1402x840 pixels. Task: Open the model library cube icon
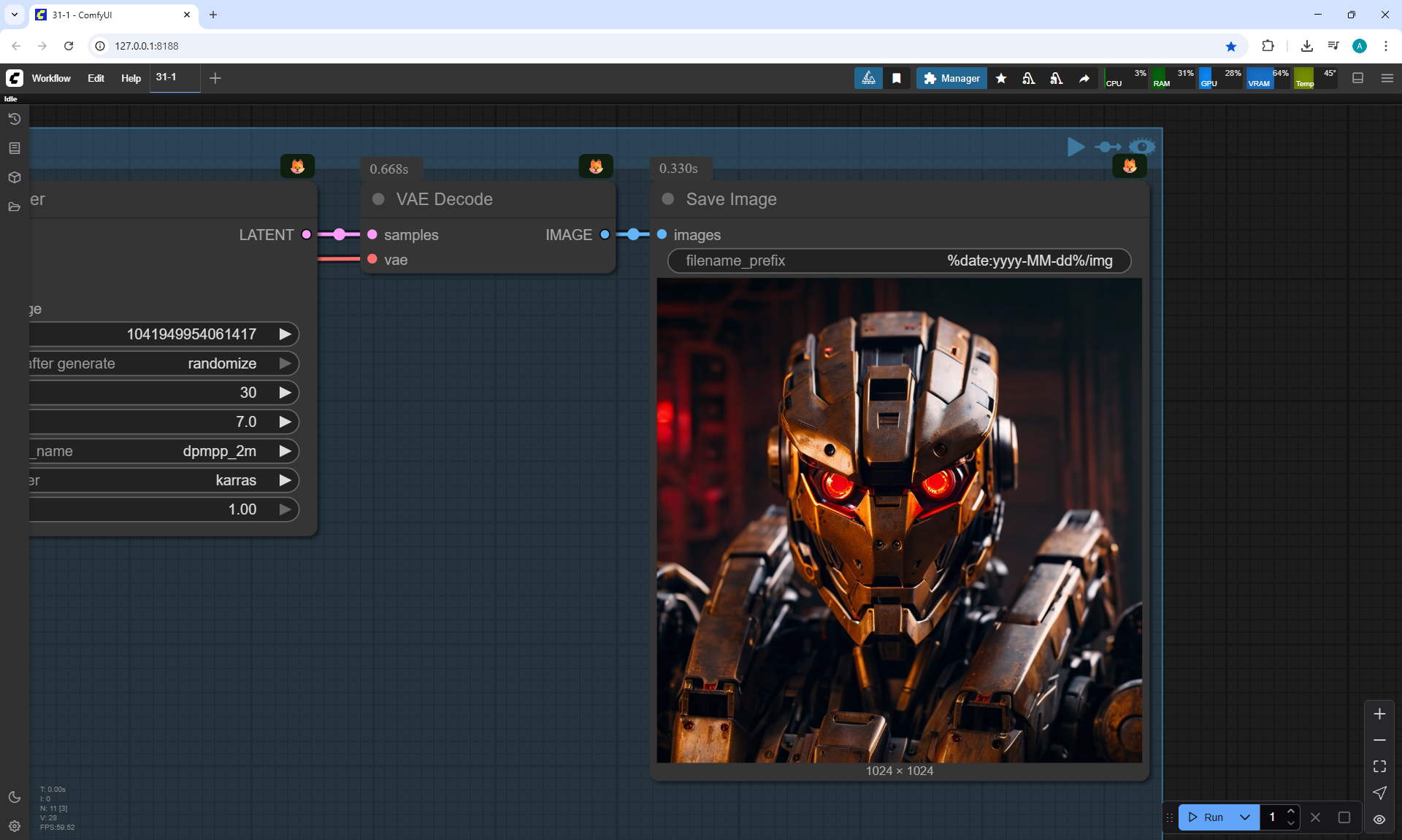pos(15,177)
